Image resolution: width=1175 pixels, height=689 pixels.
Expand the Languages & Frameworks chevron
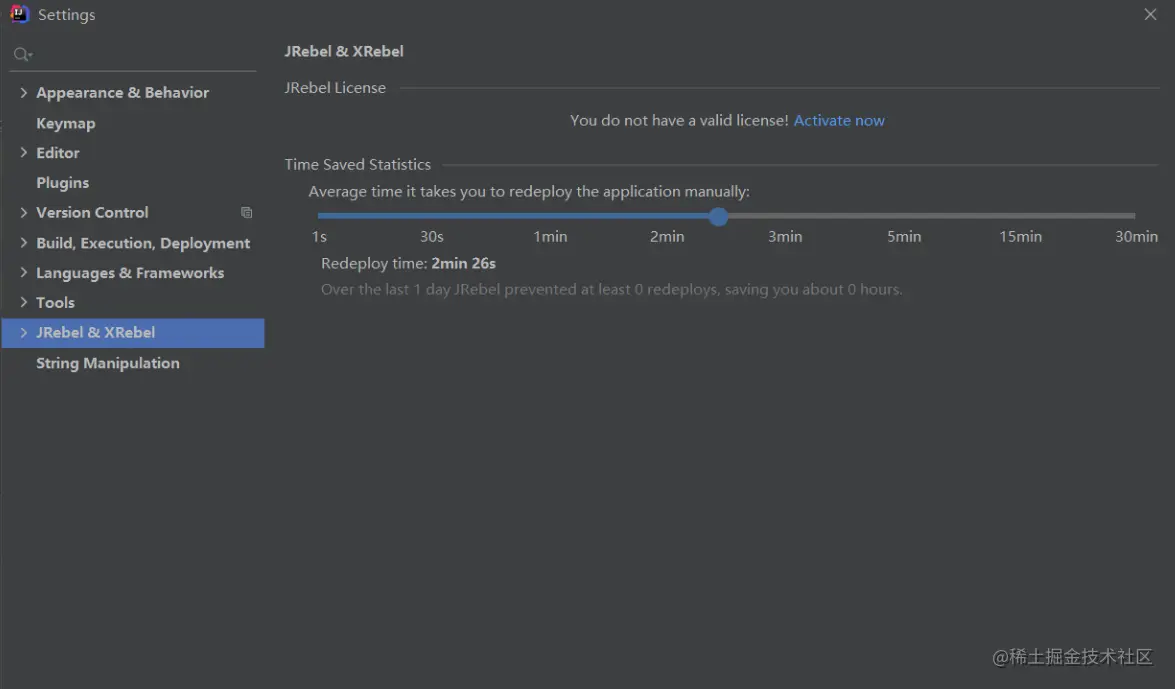pos(23,272)
